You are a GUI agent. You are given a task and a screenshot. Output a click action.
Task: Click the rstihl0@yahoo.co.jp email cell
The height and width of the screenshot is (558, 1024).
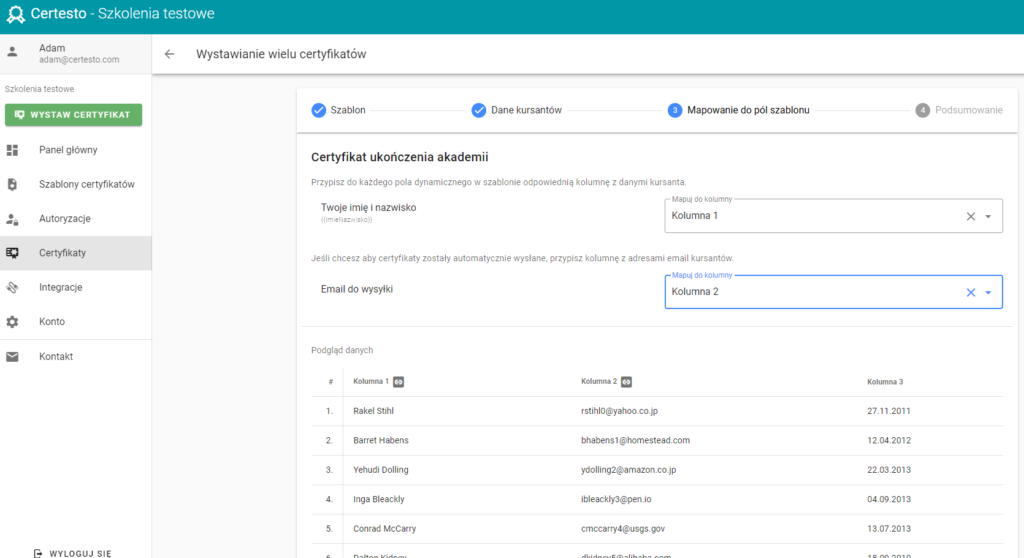[619, 411]
